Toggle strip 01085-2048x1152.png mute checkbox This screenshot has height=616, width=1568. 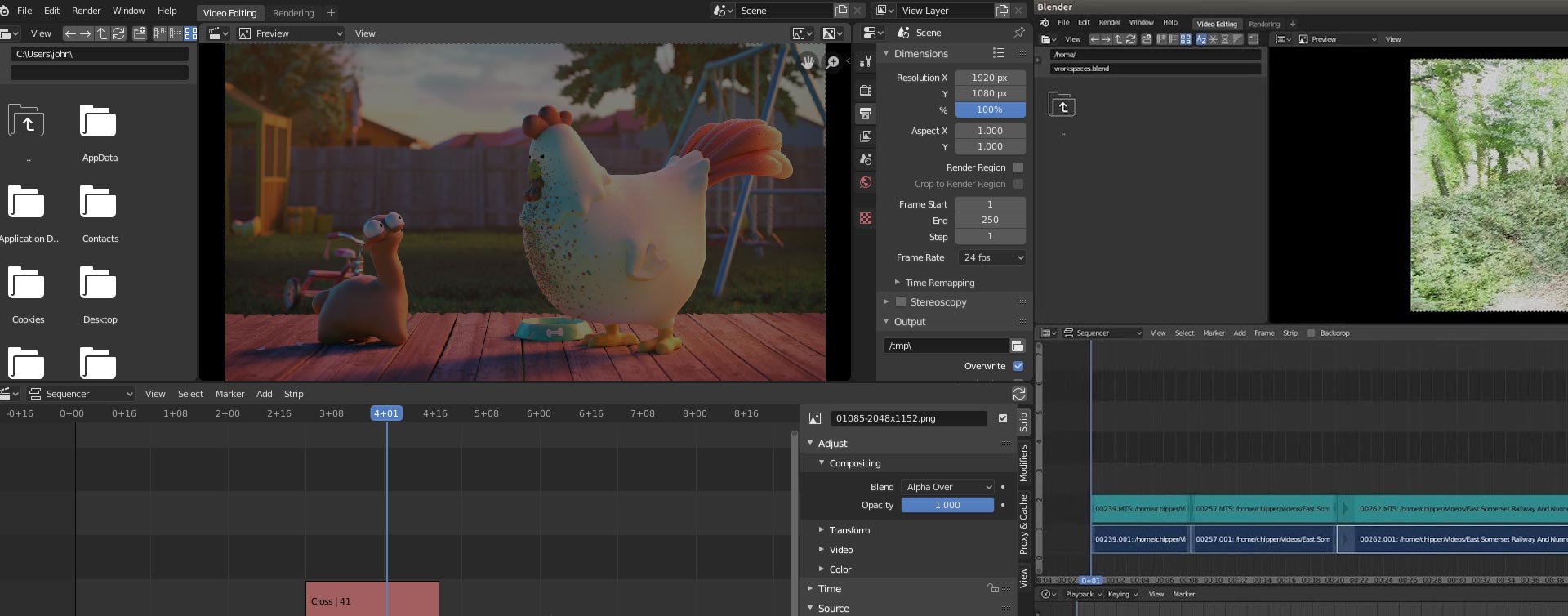(x=1003, y=418)
